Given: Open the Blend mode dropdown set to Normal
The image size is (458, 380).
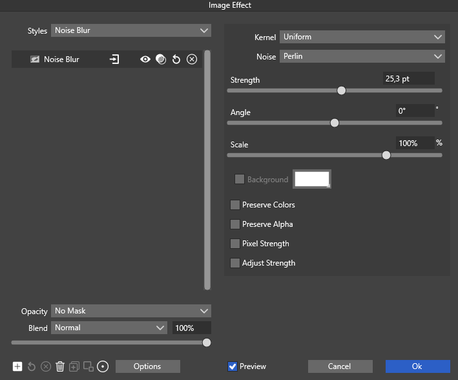Looking at the screenshot, I should [x=109, y=328].
